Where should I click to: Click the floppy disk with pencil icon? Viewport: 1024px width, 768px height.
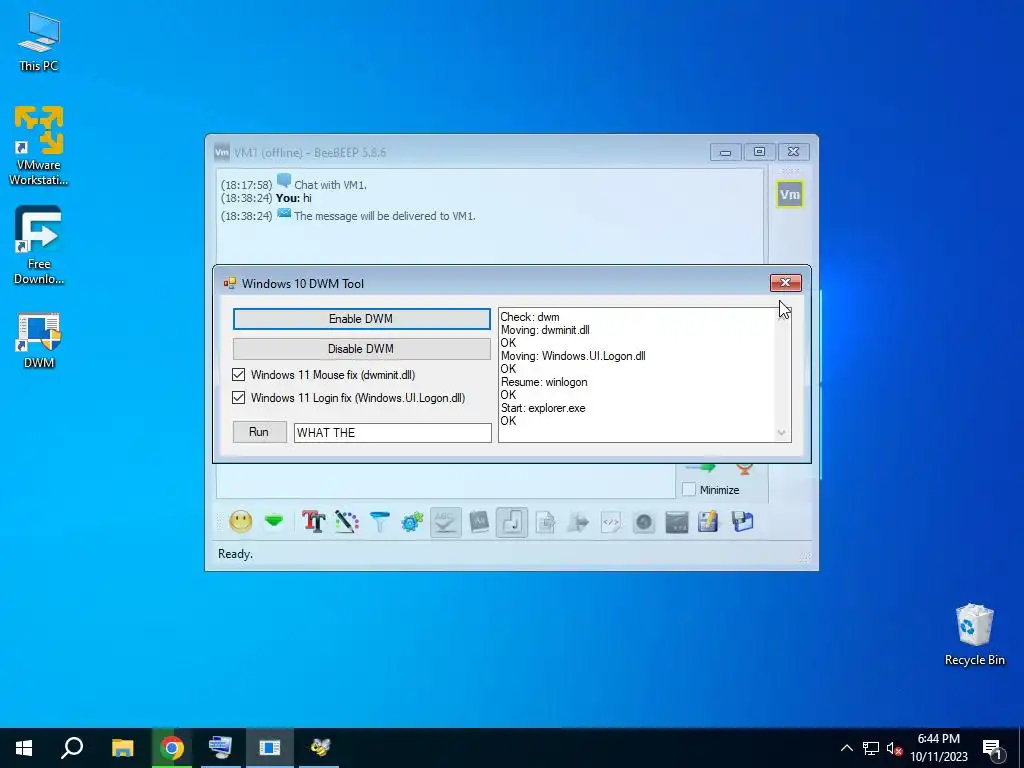tap(708, 522)
